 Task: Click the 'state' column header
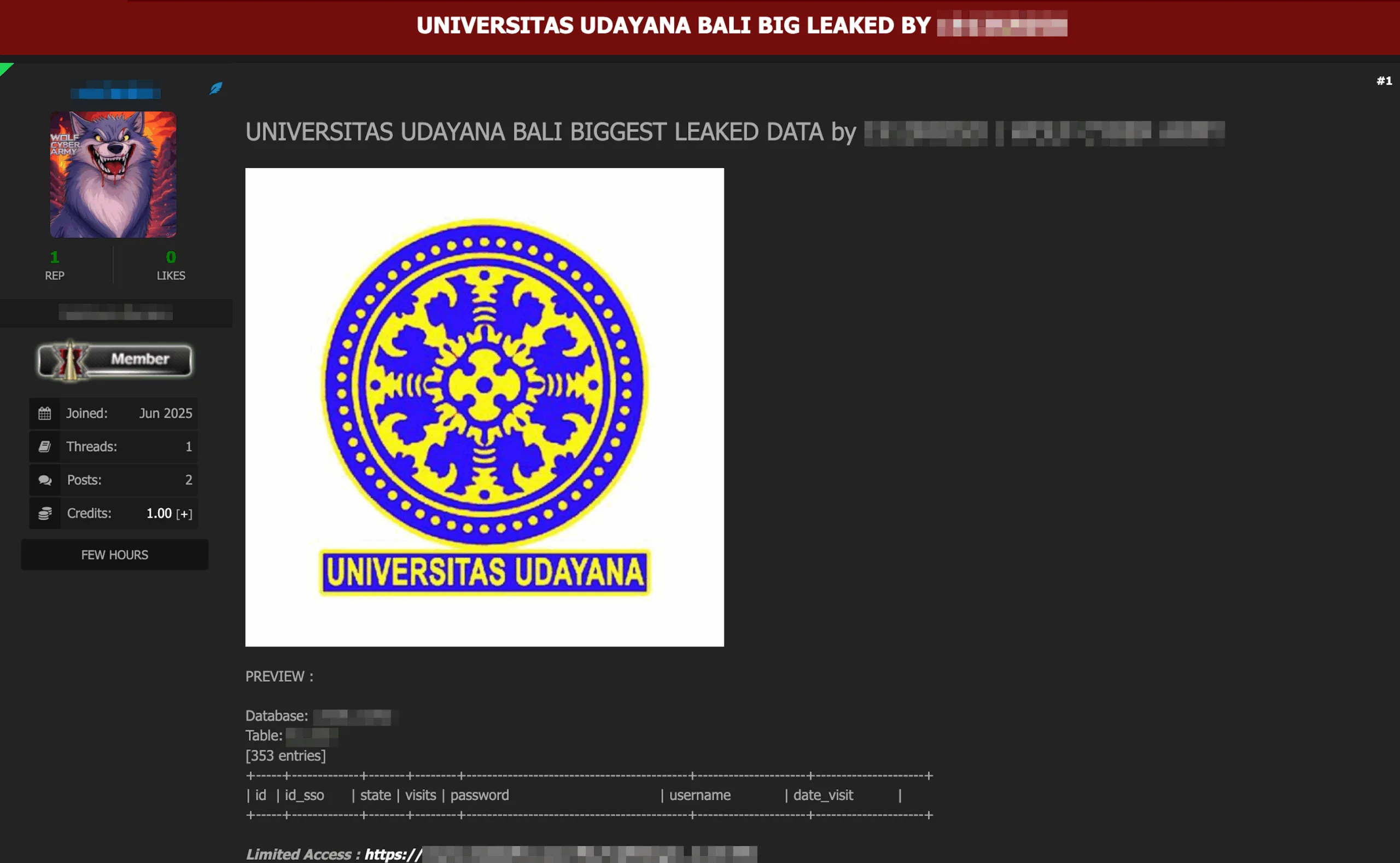[376, 795]
